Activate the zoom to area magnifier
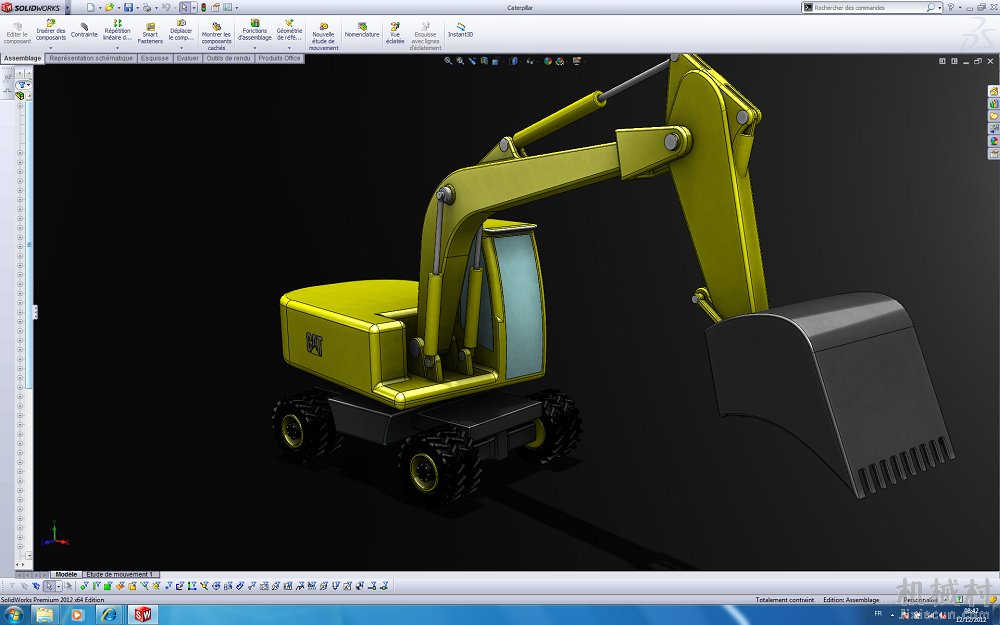 coord(460,61)
